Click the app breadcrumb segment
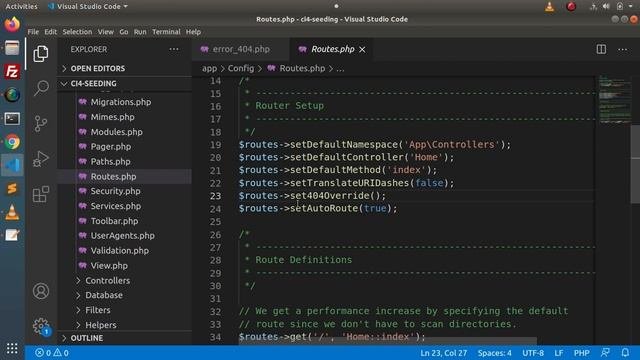The height and width of the screenshot is (360, 640). pyautogui.click(x=209, y=69)
